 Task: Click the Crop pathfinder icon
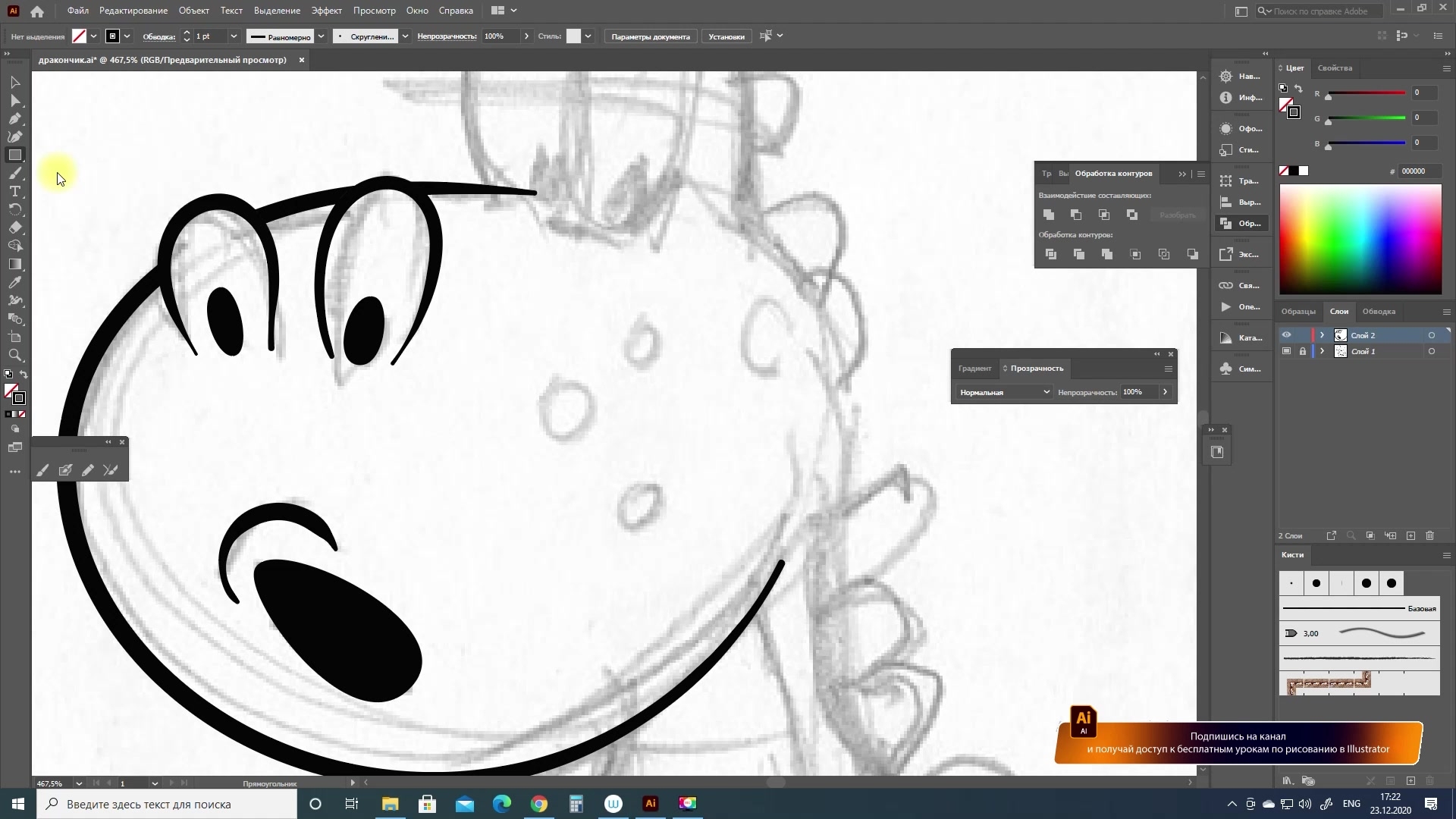(1135, 254)
